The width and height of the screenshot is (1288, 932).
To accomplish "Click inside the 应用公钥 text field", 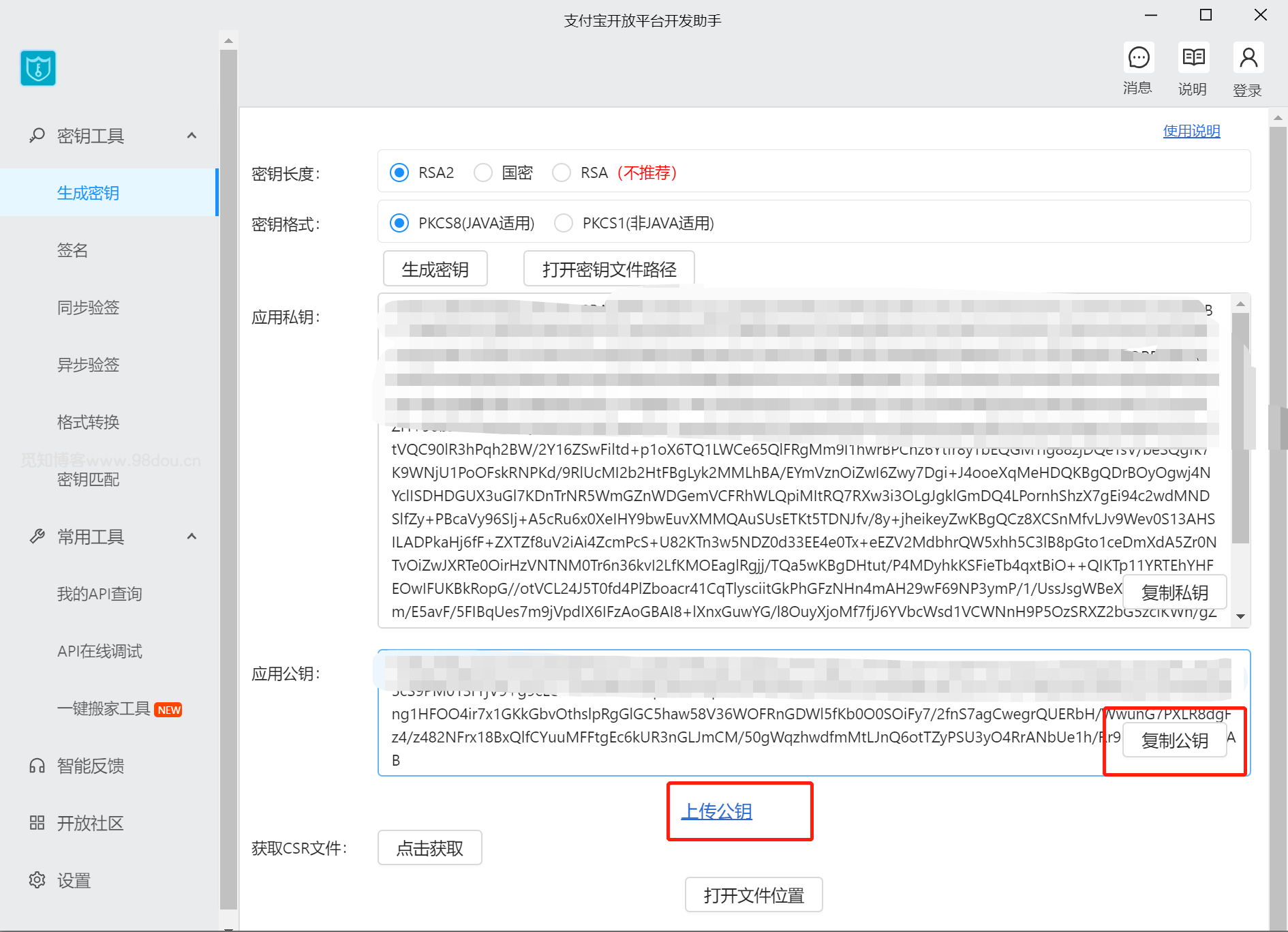I will (814, 712).
